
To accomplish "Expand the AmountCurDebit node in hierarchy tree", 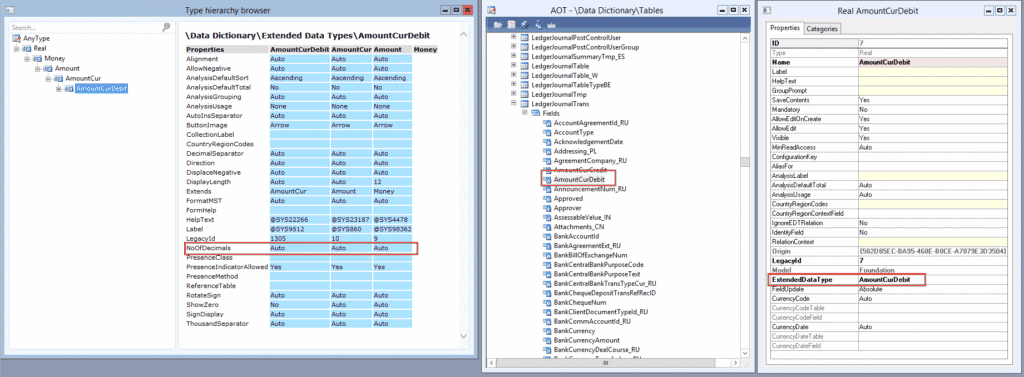I will [x=59, y=88].
